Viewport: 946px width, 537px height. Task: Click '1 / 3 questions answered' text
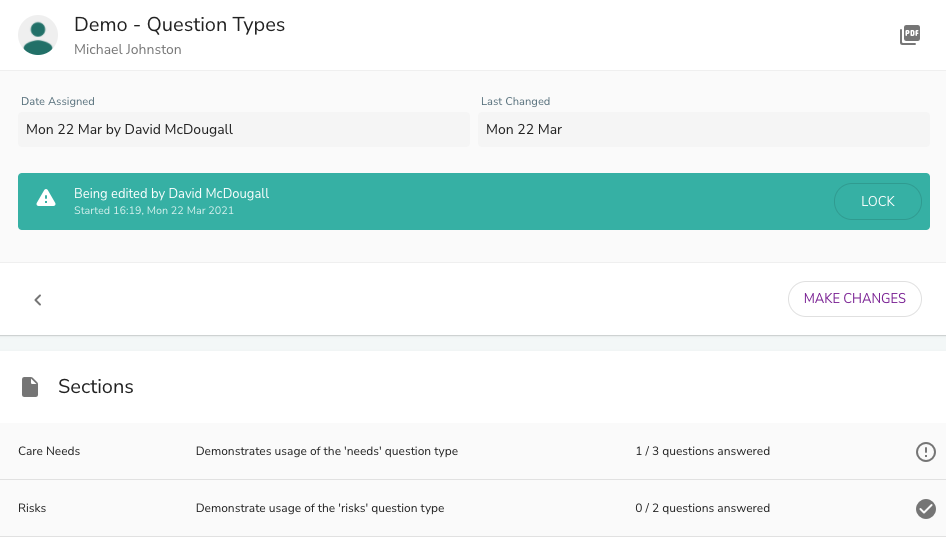coord(702,451)
